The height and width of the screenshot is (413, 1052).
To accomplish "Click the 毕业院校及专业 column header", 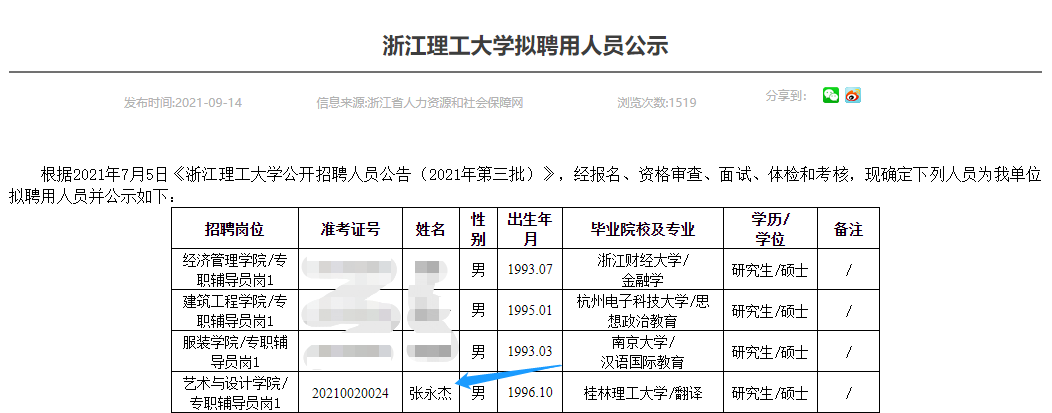I will pos(643,229).
